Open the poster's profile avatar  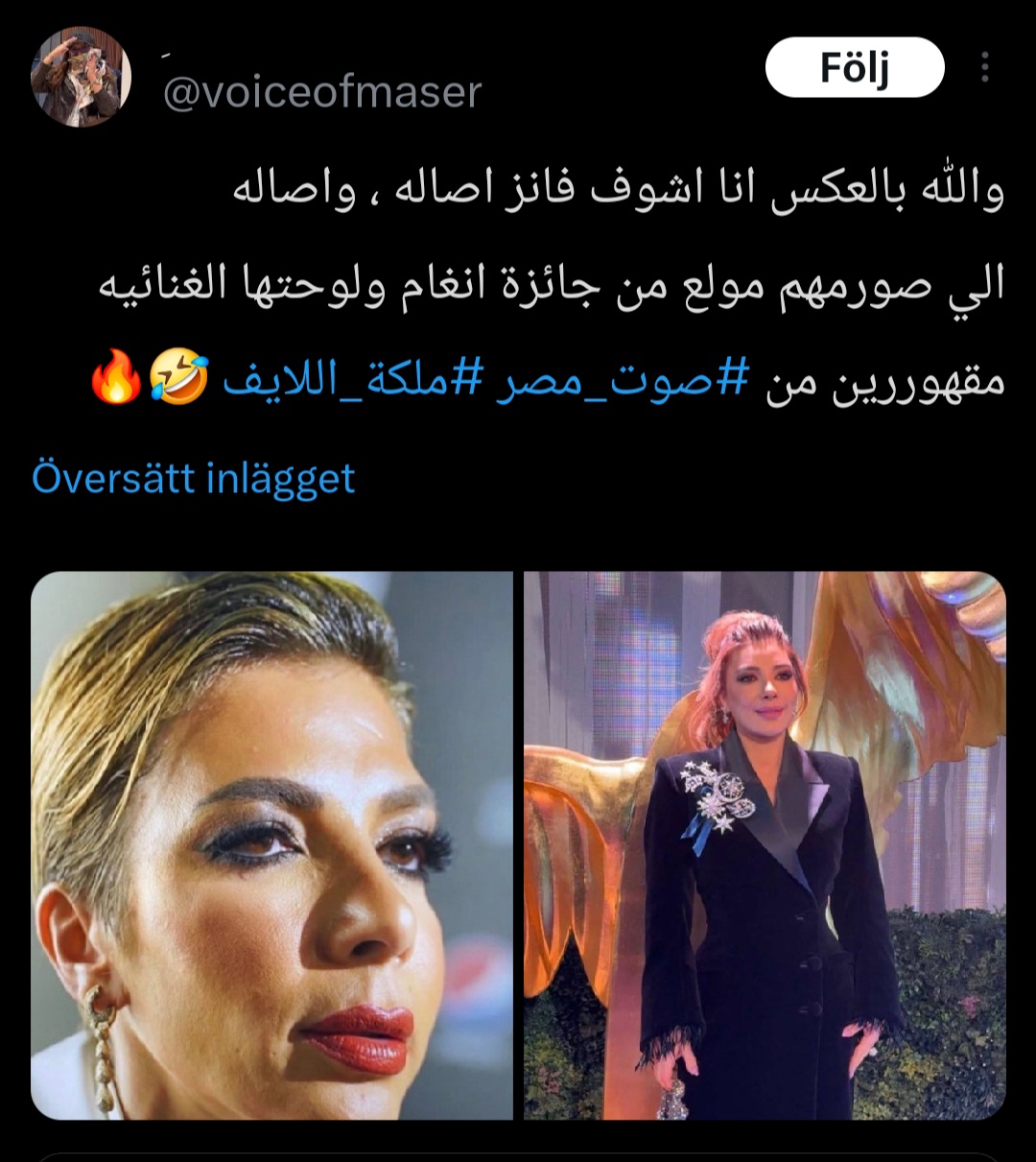(81, 77)
